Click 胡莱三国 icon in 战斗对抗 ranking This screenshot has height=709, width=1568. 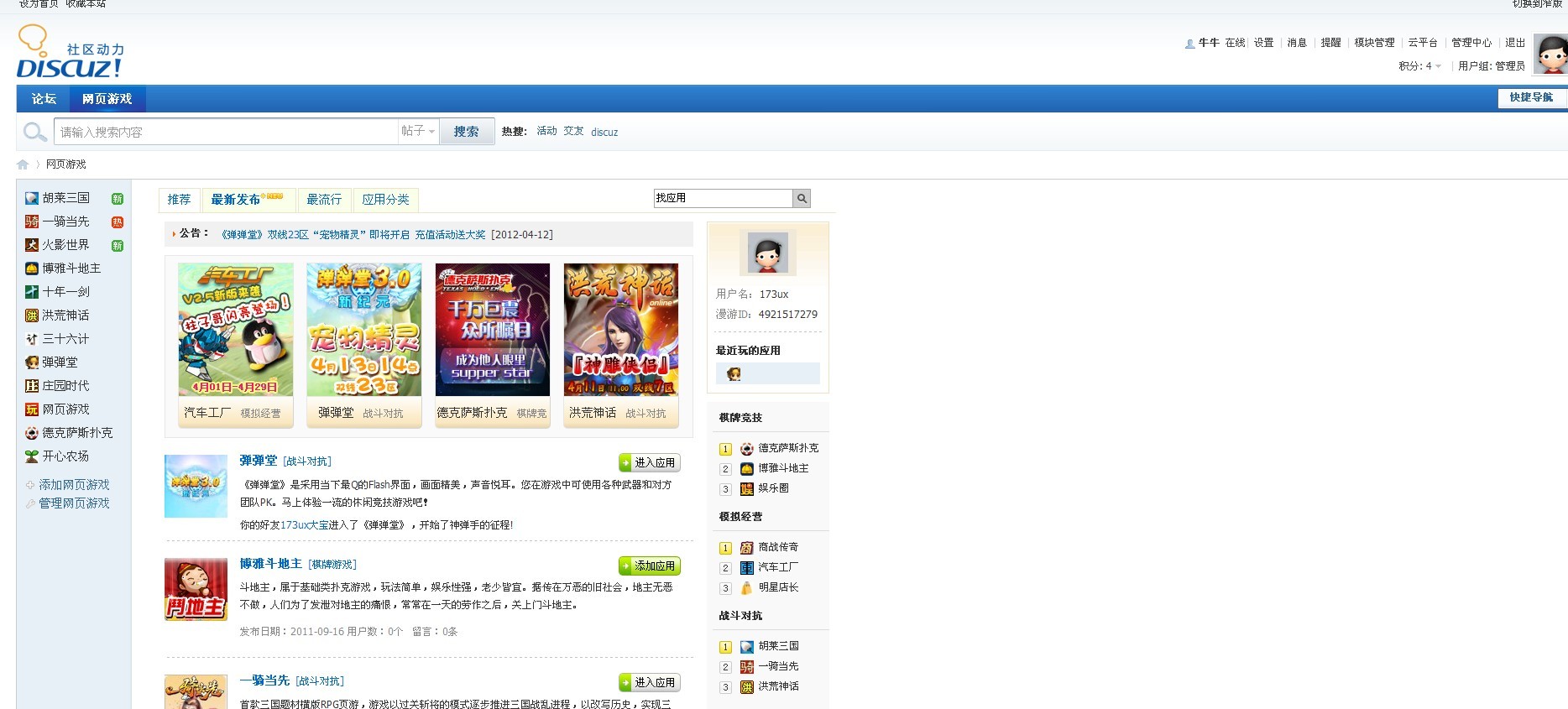click(747, 647)
